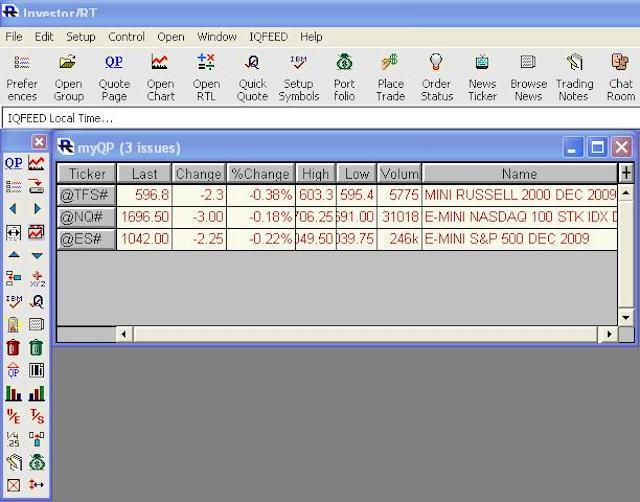Click the green money bag icon in the side palette
The image size is (640, 502).
[x=37, y=462]
